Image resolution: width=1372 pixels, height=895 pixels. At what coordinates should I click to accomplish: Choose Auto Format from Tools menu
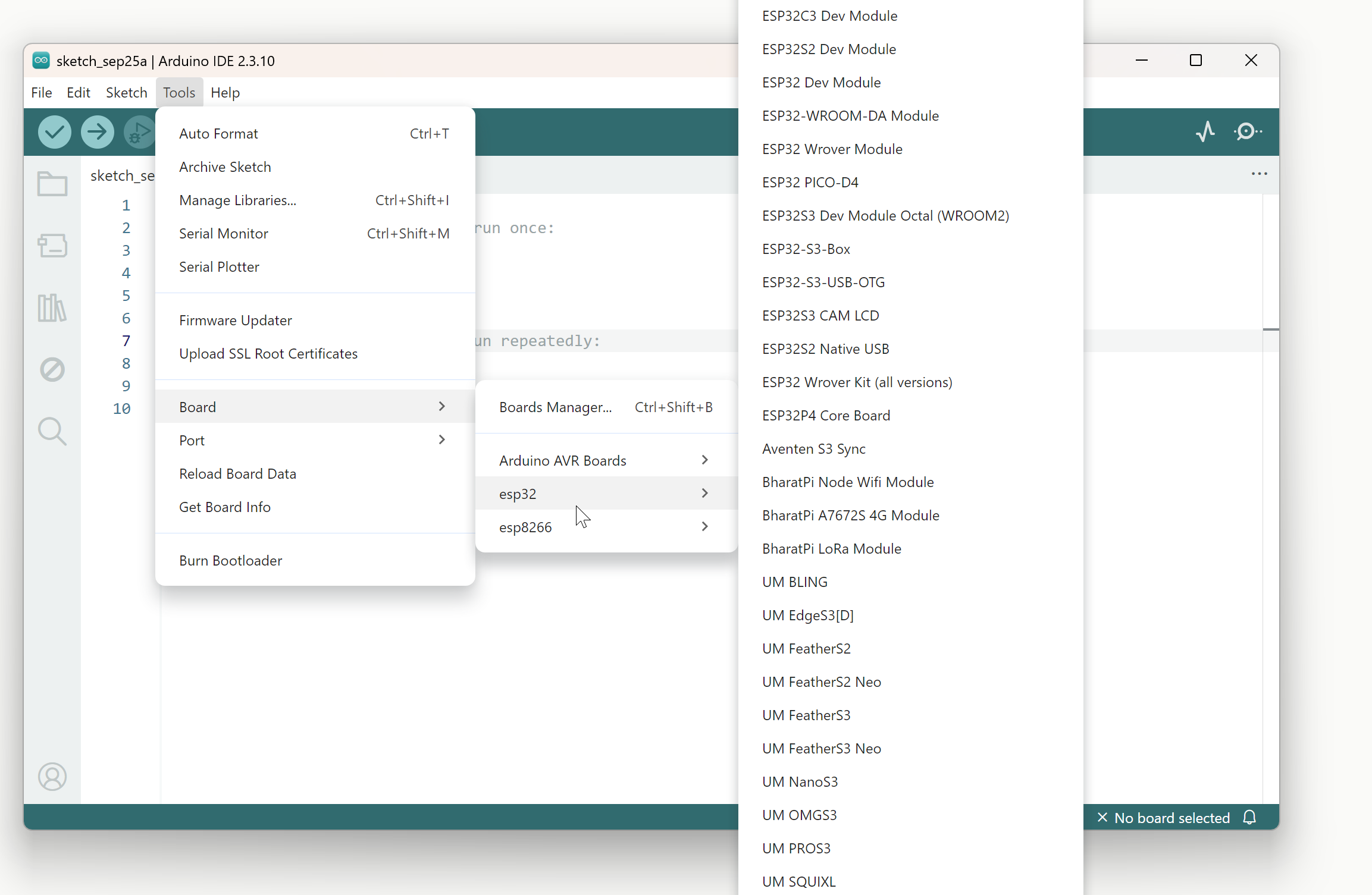pyautogui.click(x=315, y=133)
